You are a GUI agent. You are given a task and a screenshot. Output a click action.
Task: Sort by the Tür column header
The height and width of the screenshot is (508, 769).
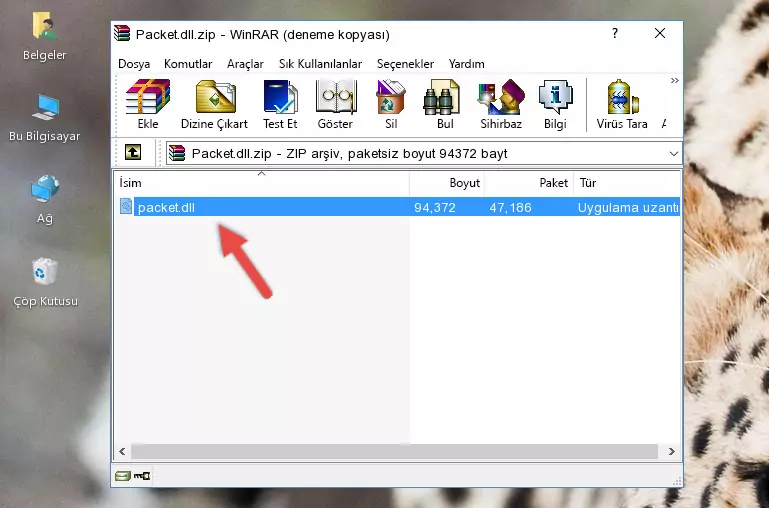coord(627,183)
